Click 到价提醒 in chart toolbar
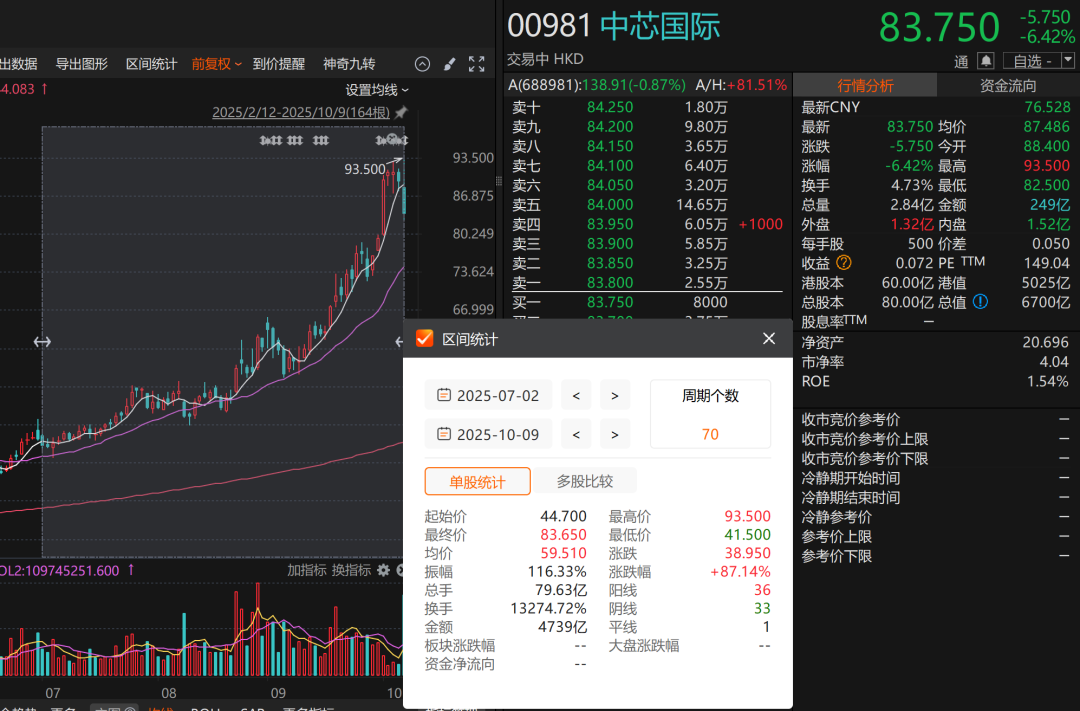The image size is (1080, 711). tap(278, 64)
